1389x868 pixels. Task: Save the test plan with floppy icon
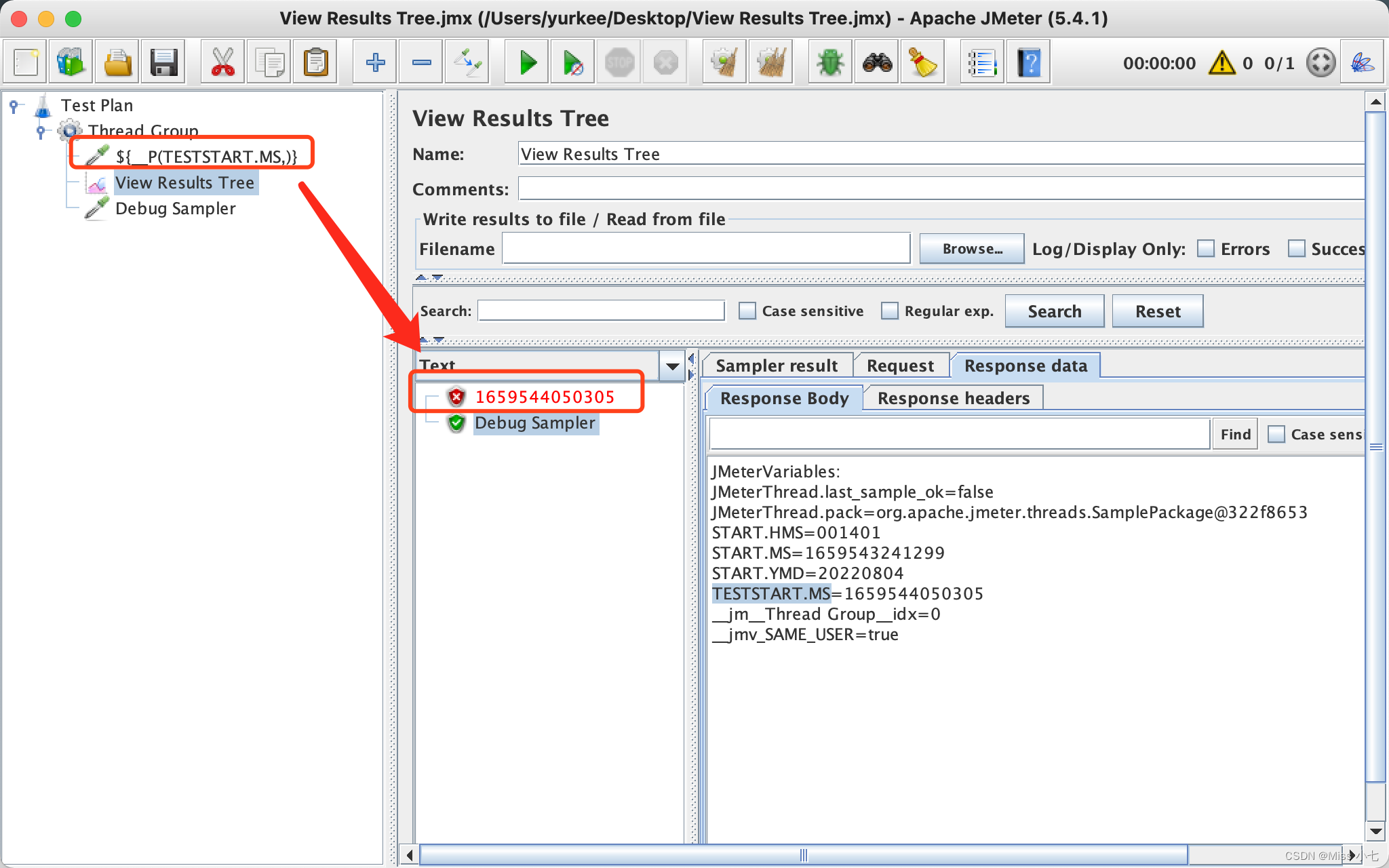coord(163,63)
